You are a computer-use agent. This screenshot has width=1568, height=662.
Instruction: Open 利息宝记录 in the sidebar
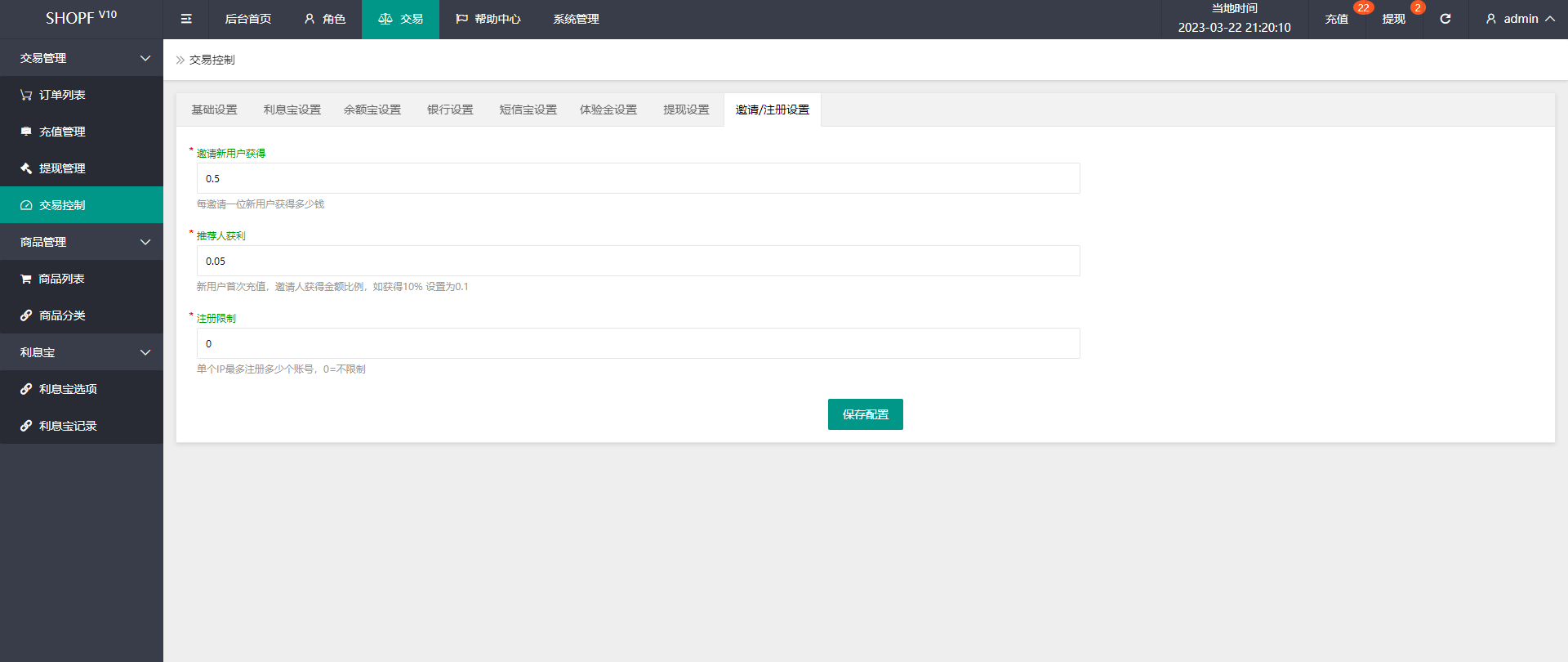(68, 426)
